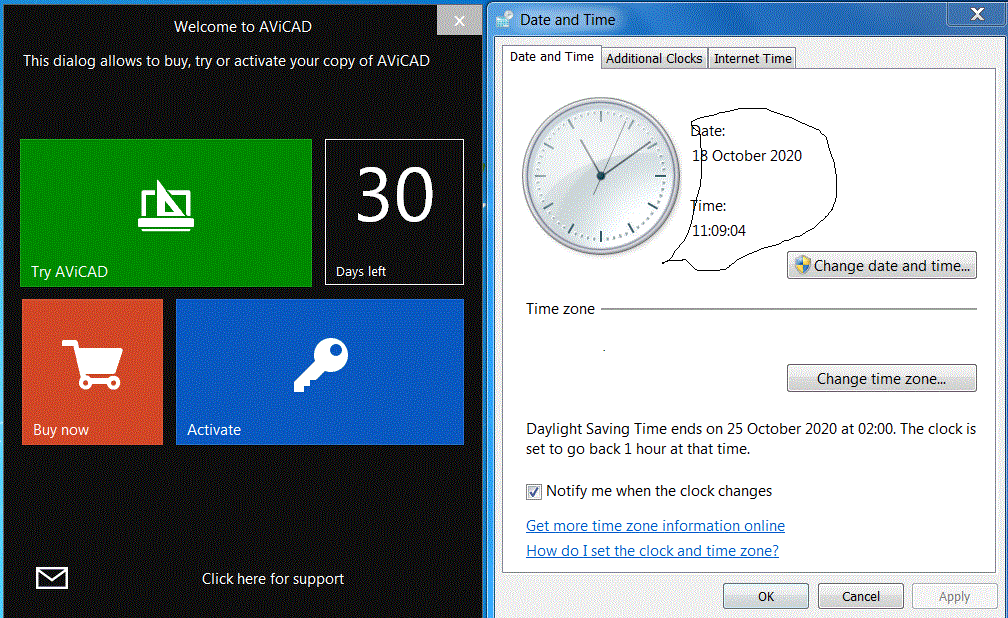Image resolution: width=1008 pixels, height=618 pixels.
Task: Cancel the Date and Time dialog
Action: [x=861, y=597]
